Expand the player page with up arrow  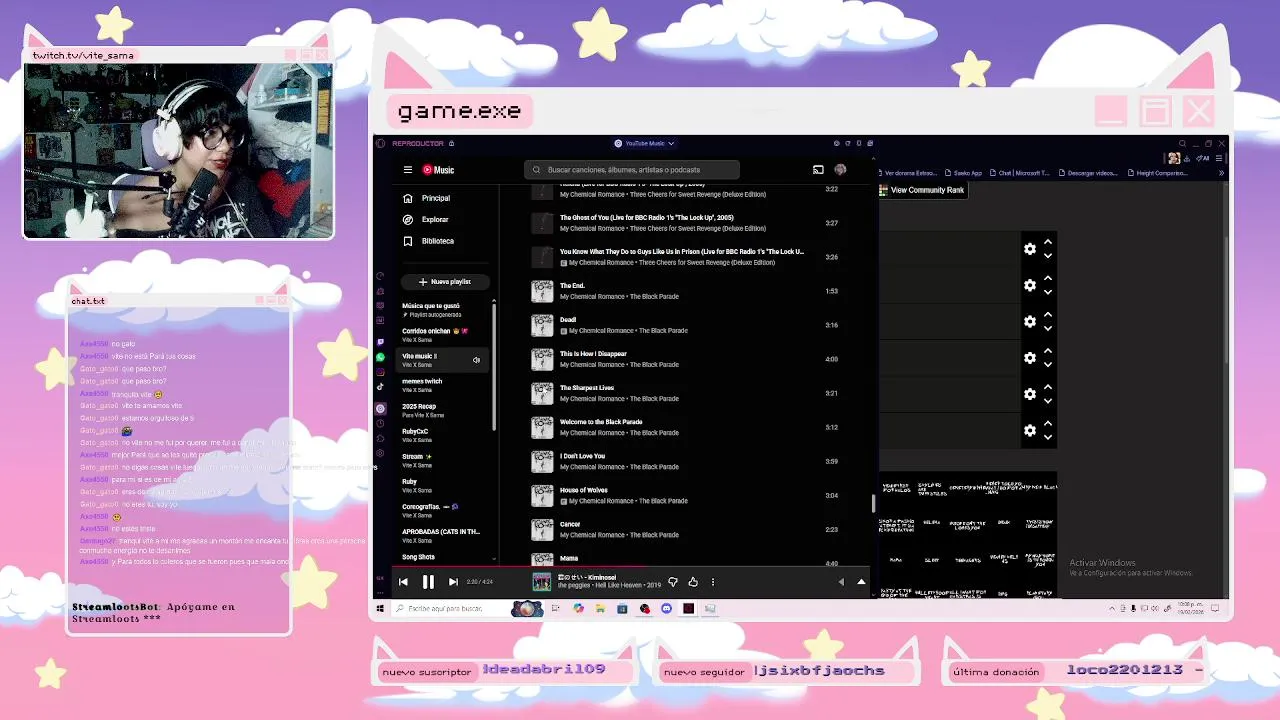pos(861,582)
